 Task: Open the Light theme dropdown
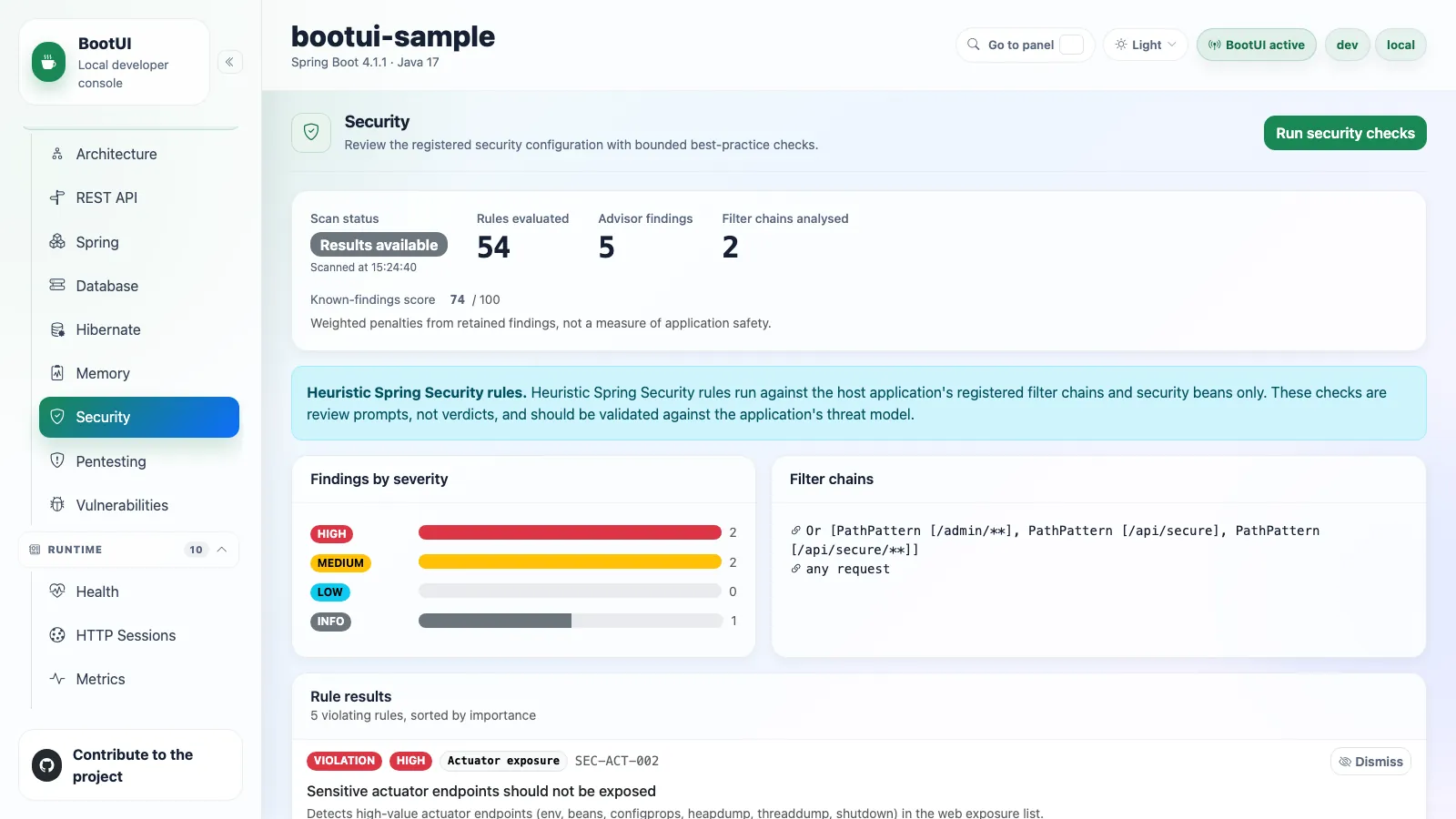(1146, 45)
